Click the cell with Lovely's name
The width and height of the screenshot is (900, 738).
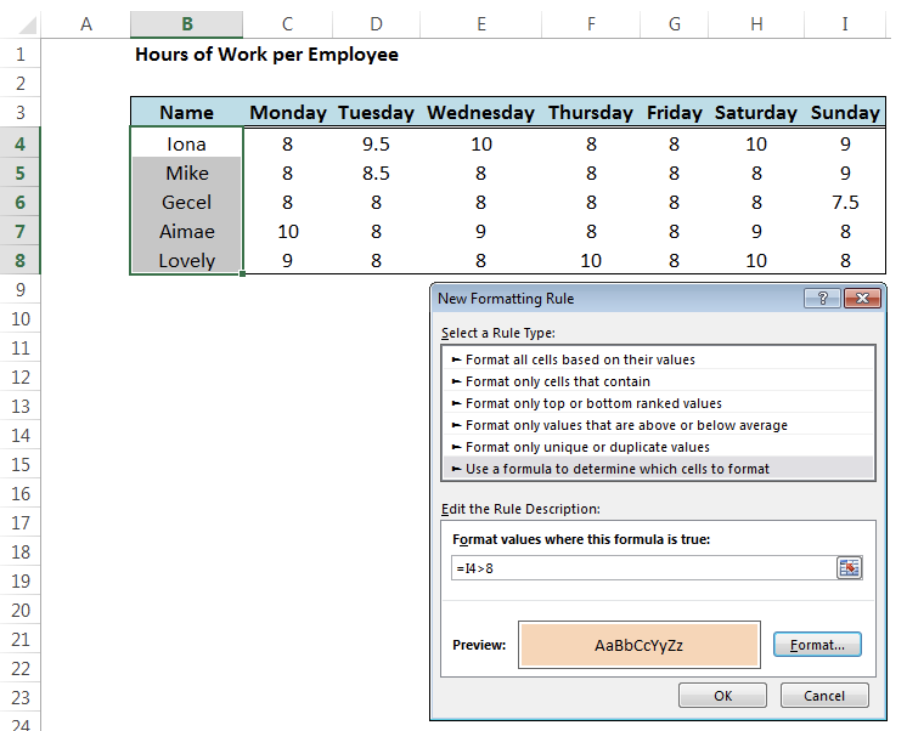185,260
